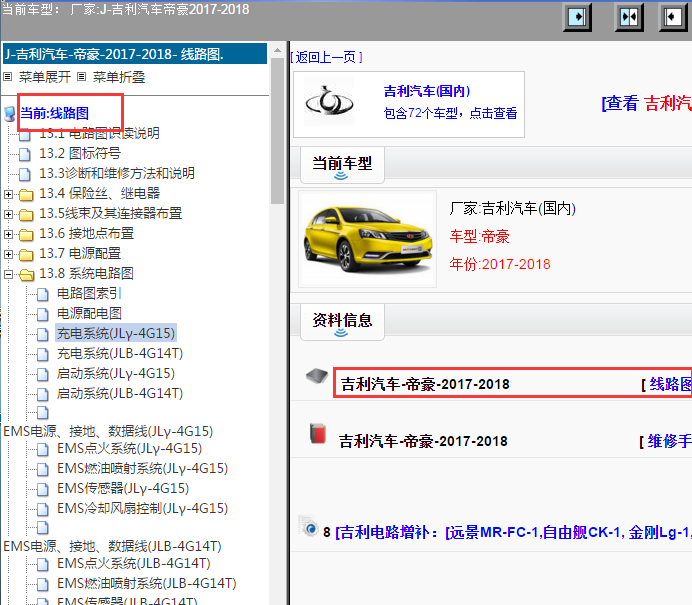692x605 pixels.
Task: Expand the 13.7 电源配置 node
Action: click(8, 254)
